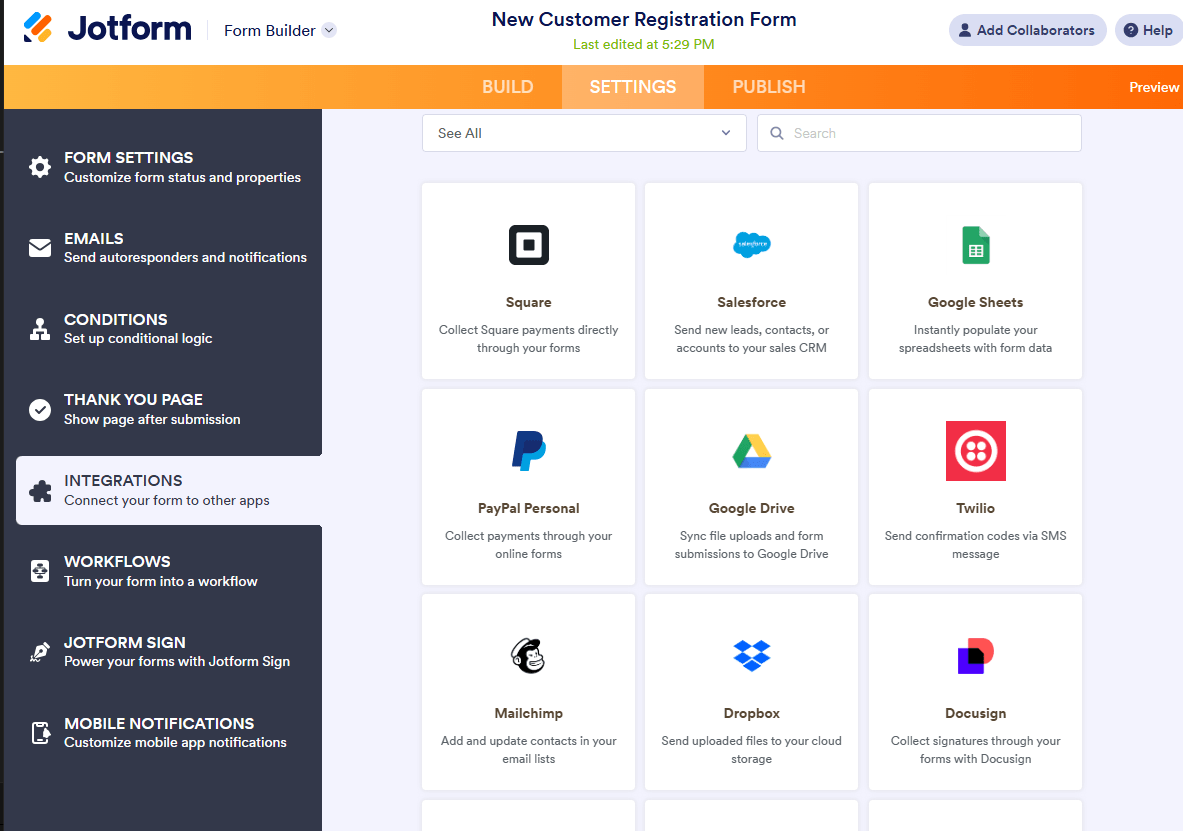Click the Square logo icon

coord(529,245)
